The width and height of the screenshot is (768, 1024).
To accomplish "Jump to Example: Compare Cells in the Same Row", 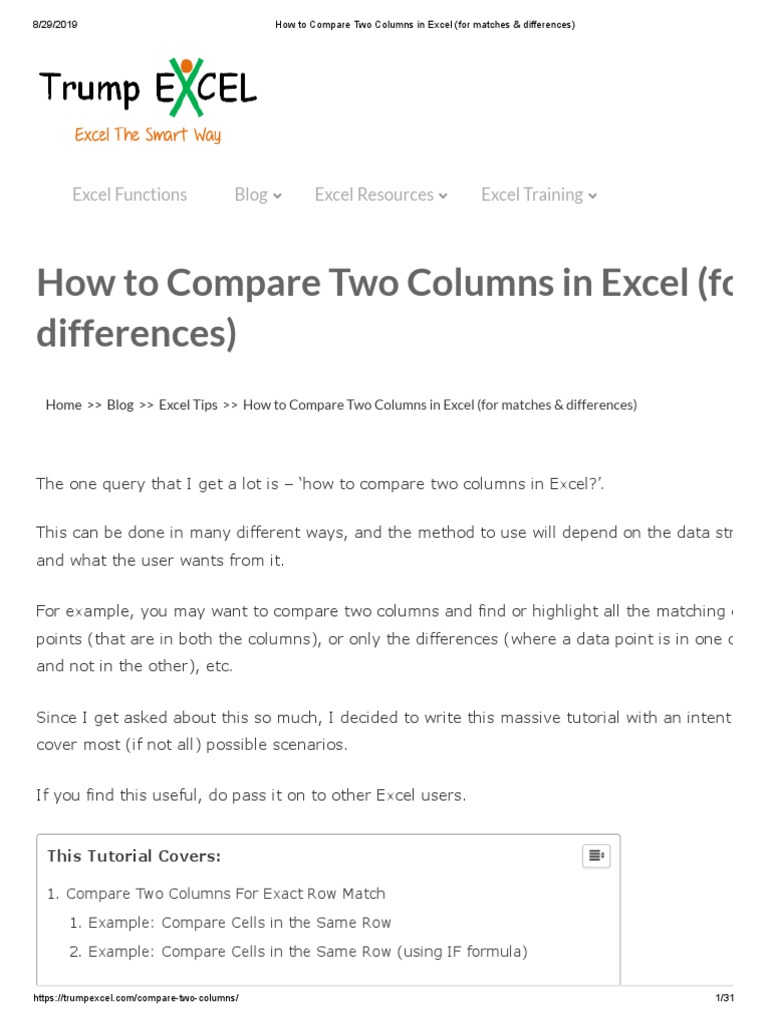I will tap(239, 922).
